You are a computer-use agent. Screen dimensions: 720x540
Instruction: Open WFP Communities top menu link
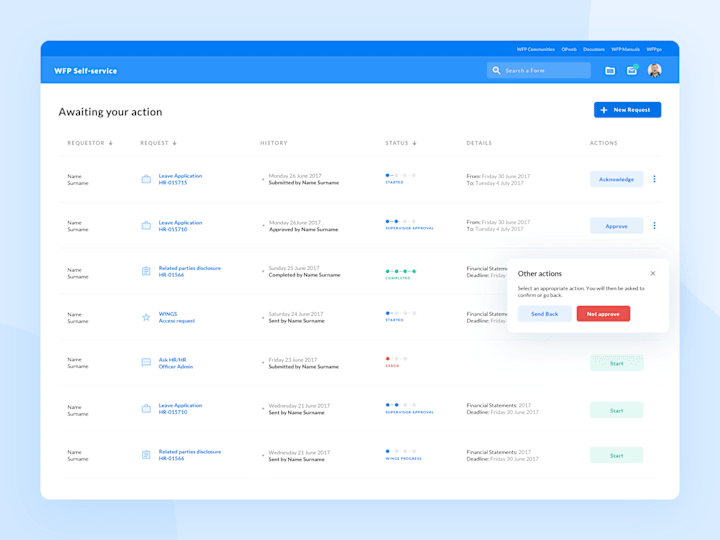pyautogui.click(x=535, y=49)
